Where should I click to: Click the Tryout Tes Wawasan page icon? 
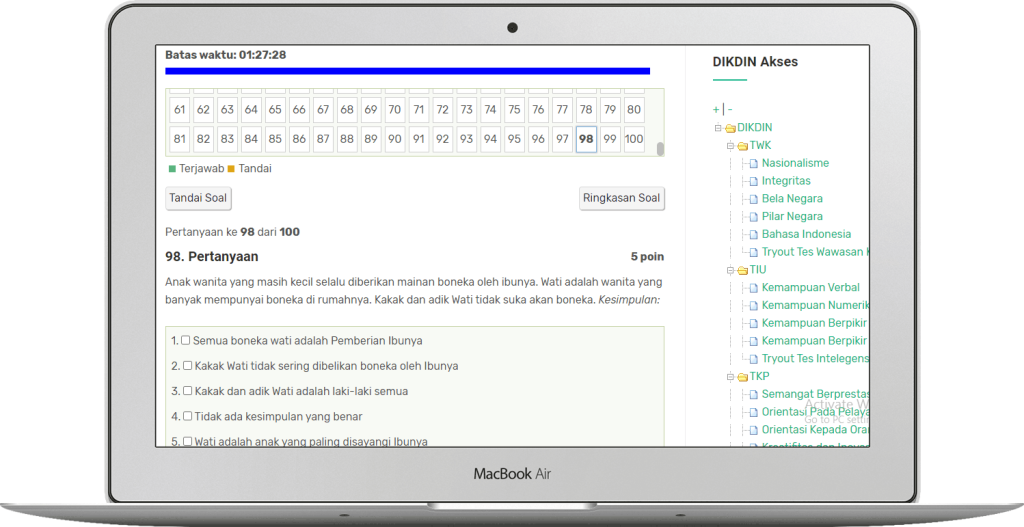pos(754,252)
